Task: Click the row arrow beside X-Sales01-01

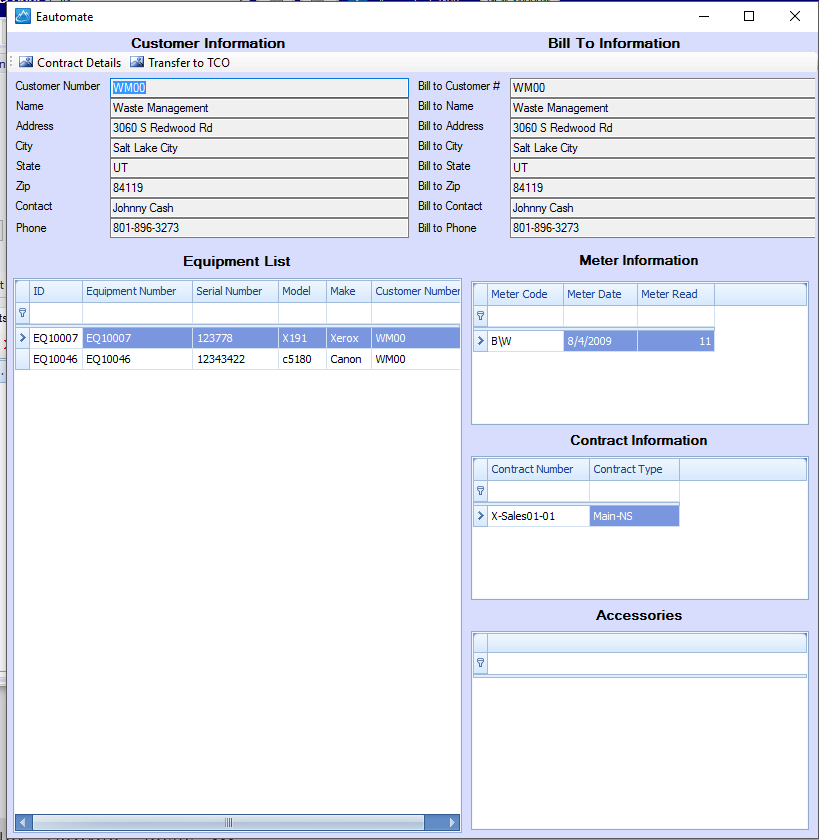Action: point(480,516)
